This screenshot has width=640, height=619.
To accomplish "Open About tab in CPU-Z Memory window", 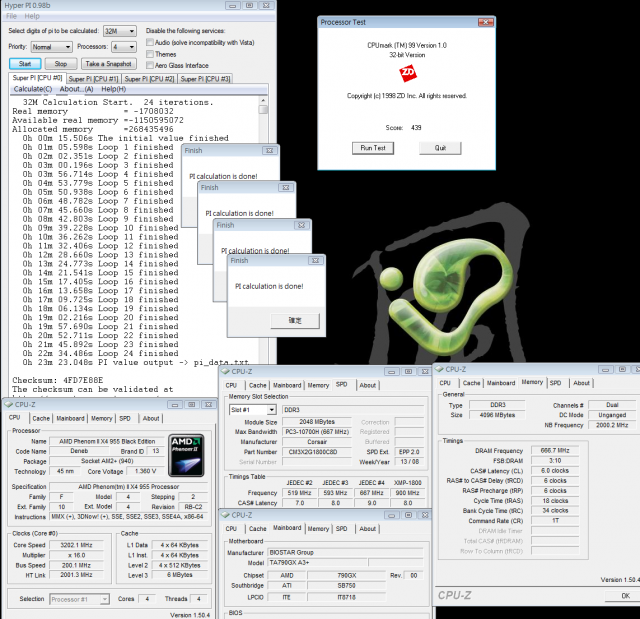I will click(581, 383).
